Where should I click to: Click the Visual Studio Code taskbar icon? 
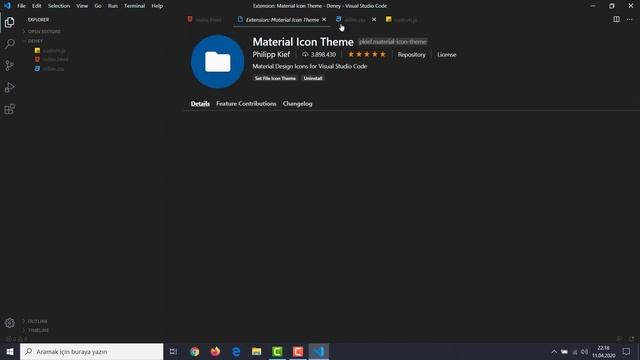click(319, 351)
